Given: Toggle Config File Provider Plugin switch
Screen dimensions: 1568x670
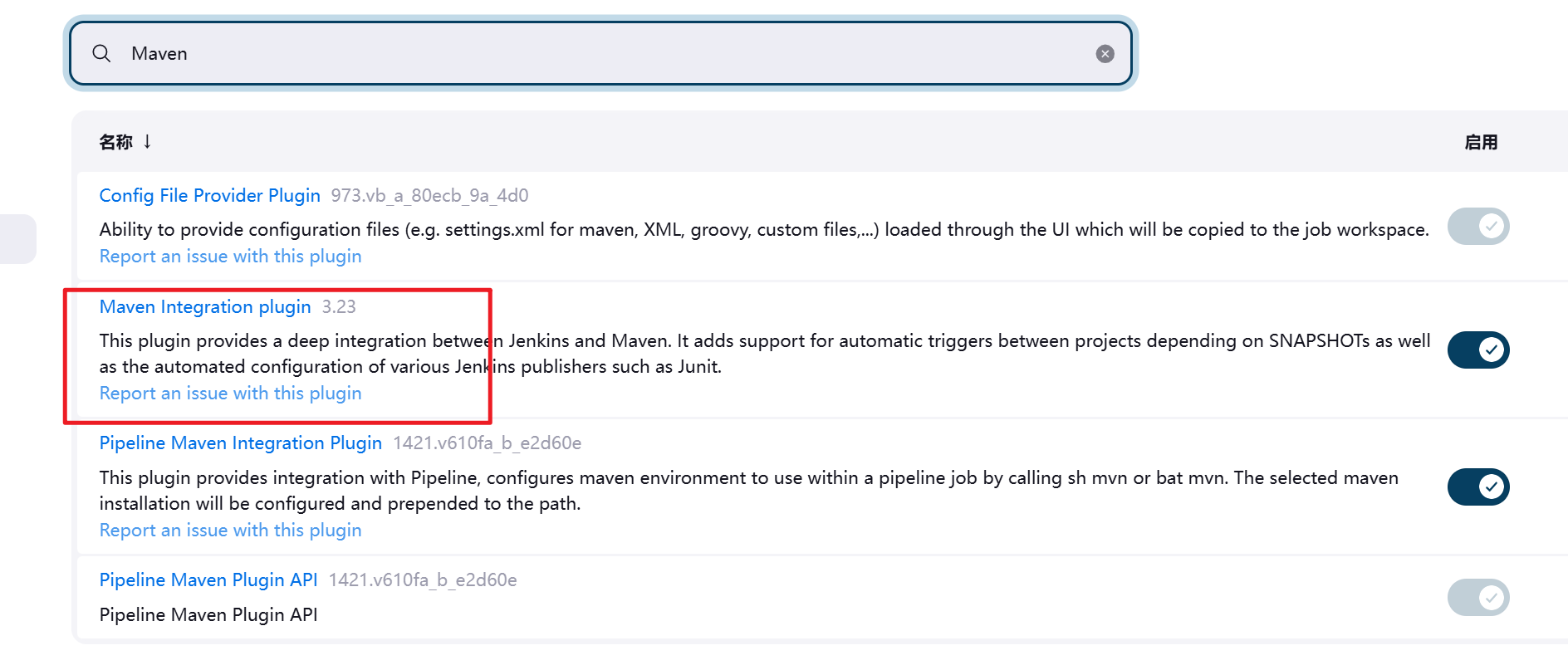Looking at the screenshot, I should click(1478, 226).
